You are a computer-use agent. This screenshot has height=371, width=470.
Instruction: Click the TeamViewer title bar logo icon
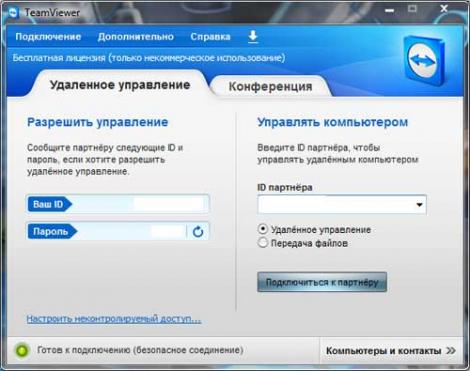pyautogui.click(x=14, y=13)
